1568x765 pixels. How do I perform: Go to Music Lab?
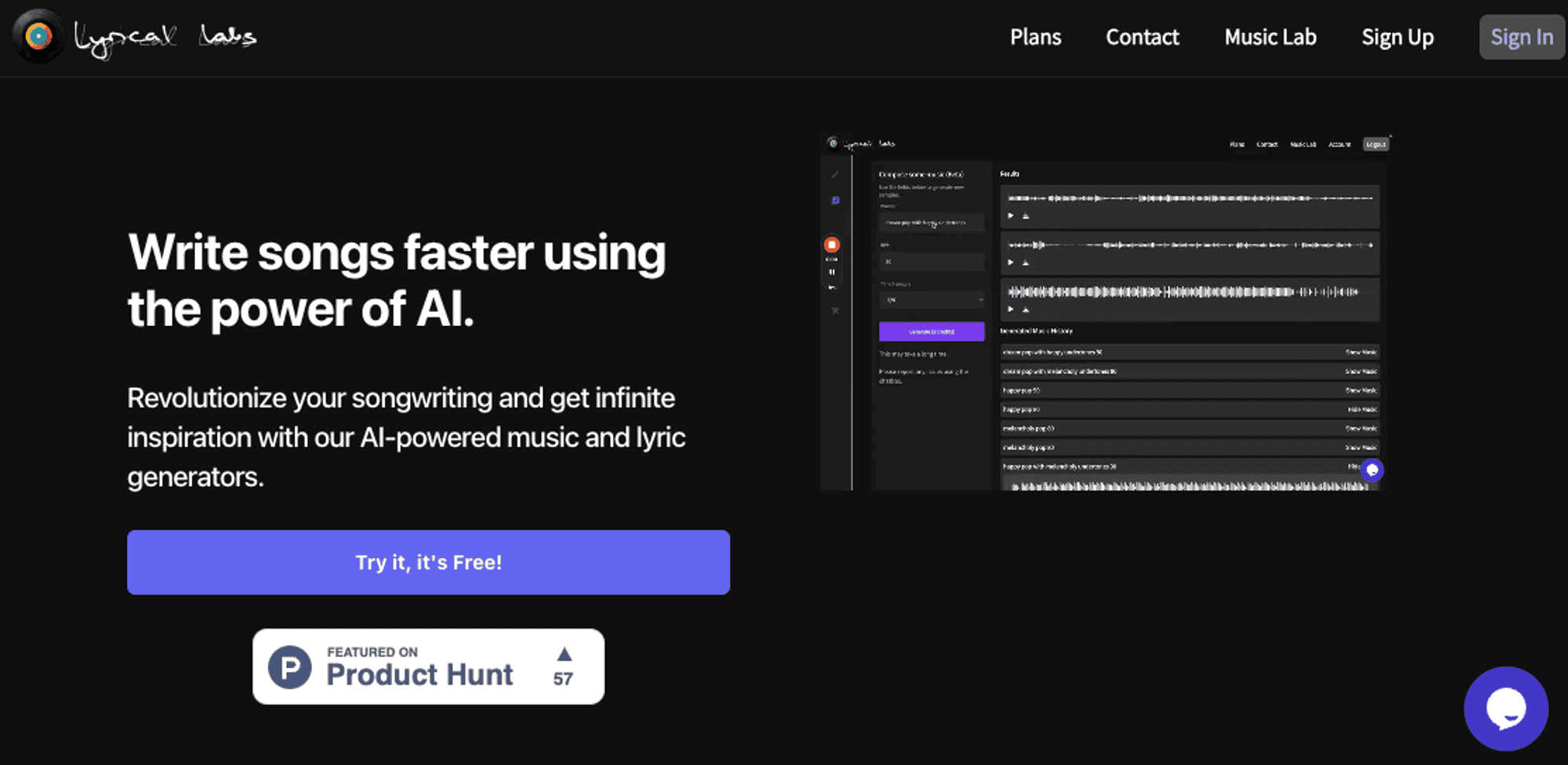[x=1270, y=37]
